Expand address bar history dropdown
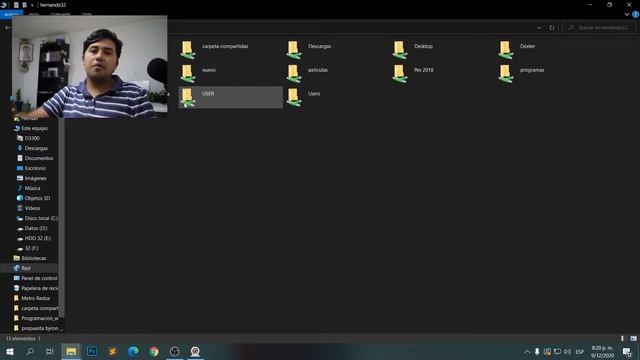The image size is (640, 360). [x=539, y=28]
